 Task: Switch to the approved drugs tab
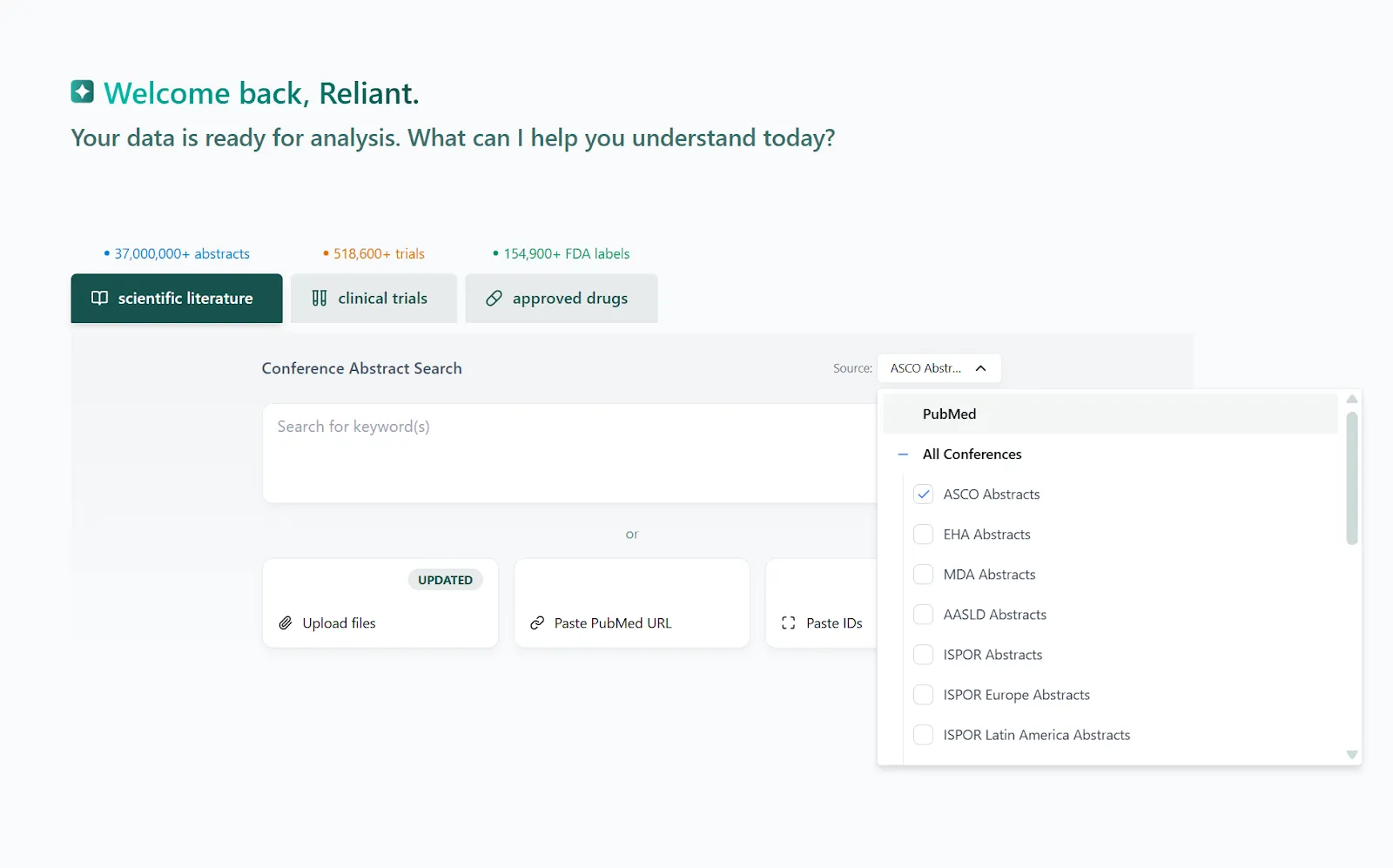562,299
